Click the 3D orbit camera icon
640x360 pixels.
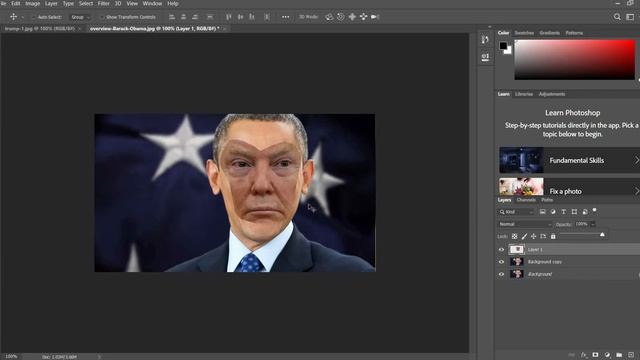(329, 17)
